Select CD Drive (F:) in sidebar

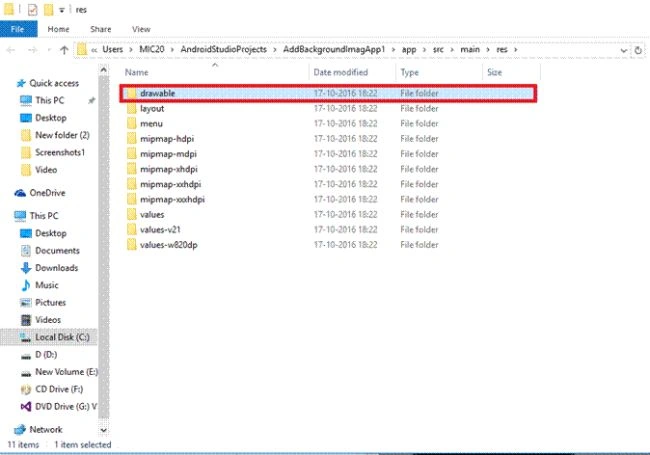(x=59, y=390)
